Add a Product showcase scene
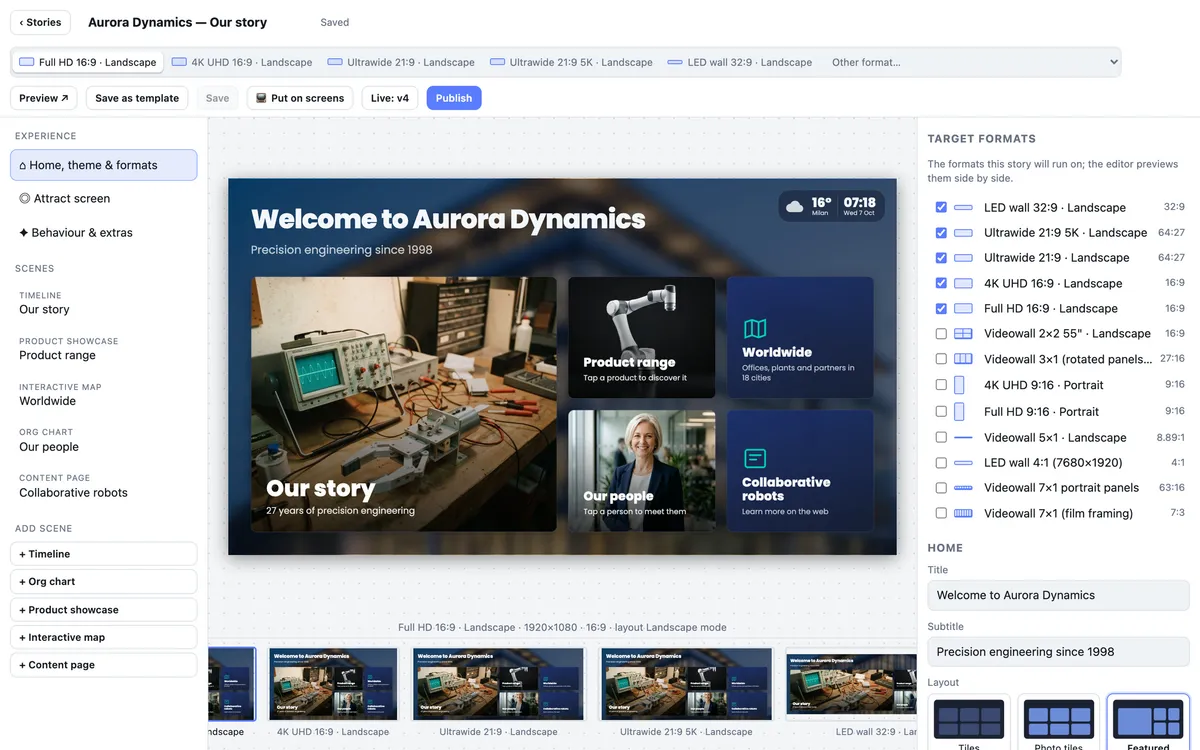Viewport: 1200px width, 750px height. click(x=103, y=610)
